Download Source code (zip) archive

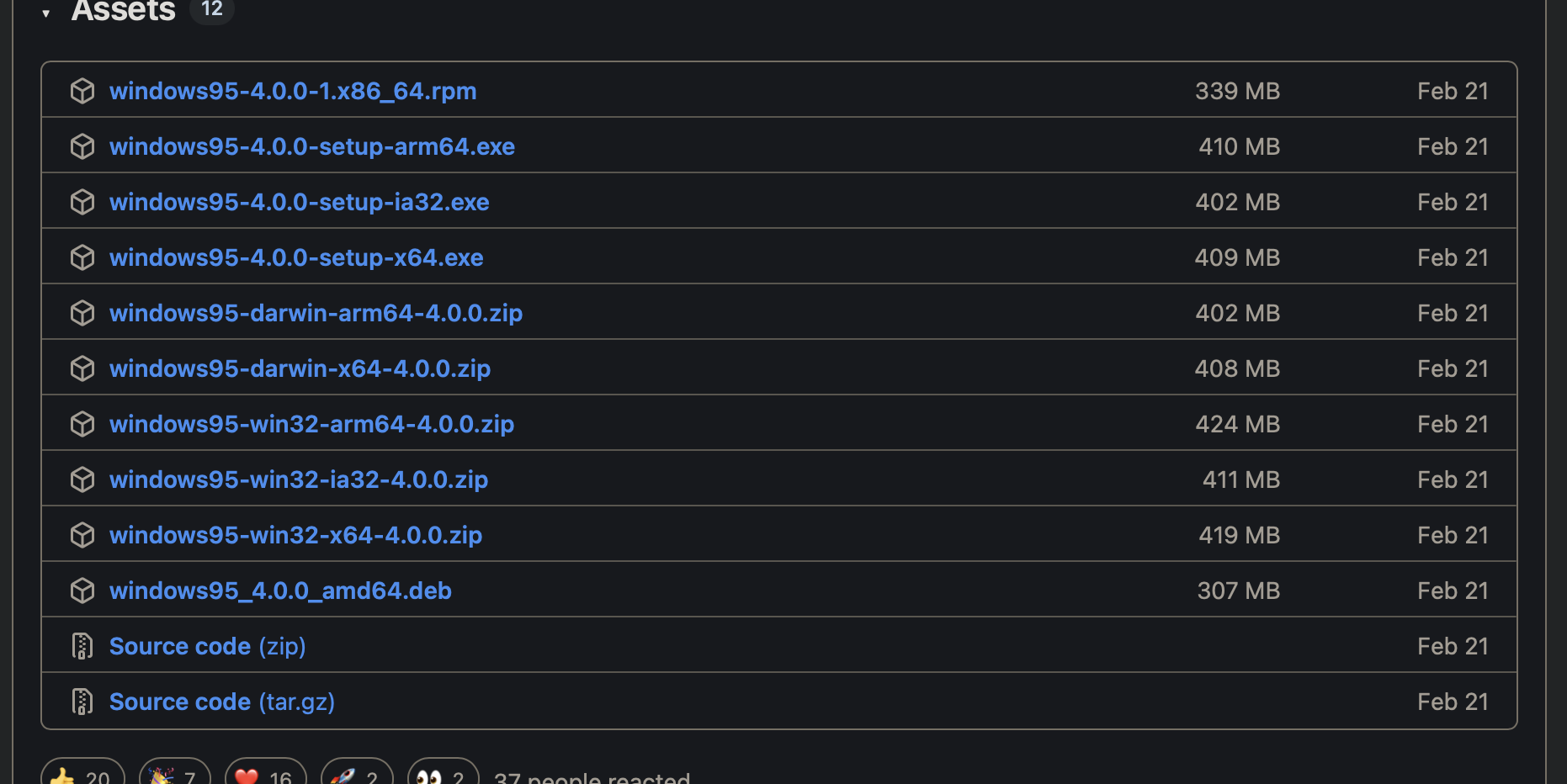pos(207,646)
